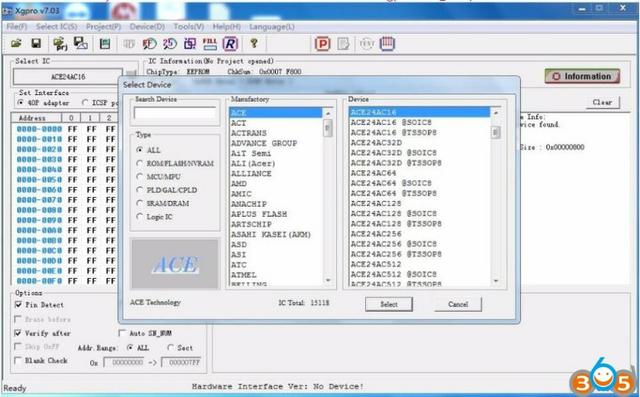
Task: Click the grayed document icon next to P
Action: [x=343, y=44]
